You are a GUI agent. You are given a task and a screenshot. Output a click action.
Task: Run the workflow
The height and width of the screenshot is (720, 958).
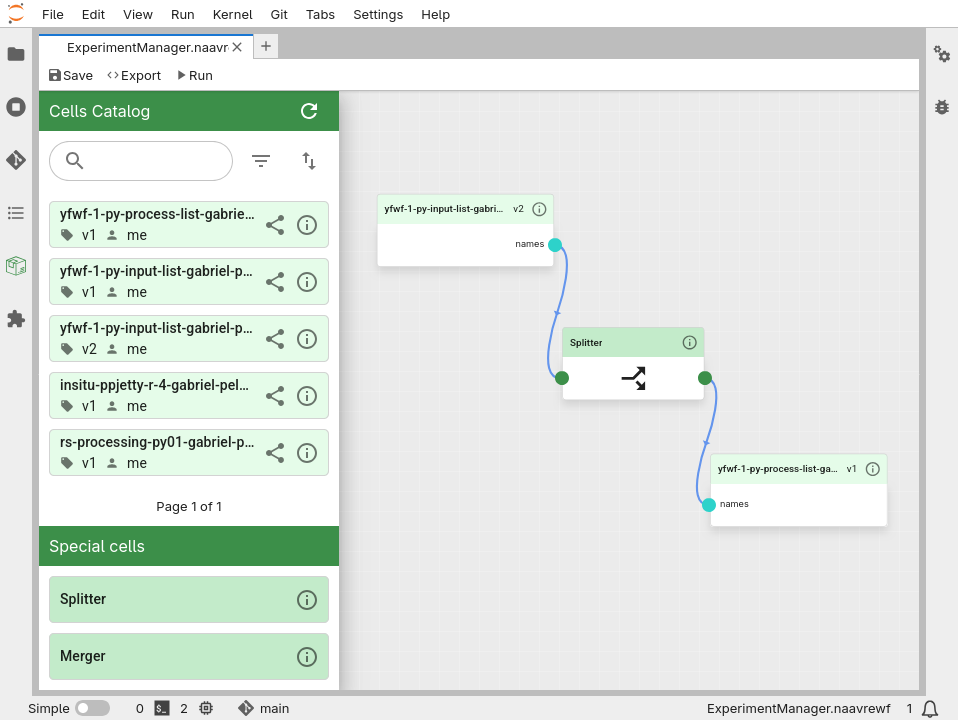coord(194,75)
